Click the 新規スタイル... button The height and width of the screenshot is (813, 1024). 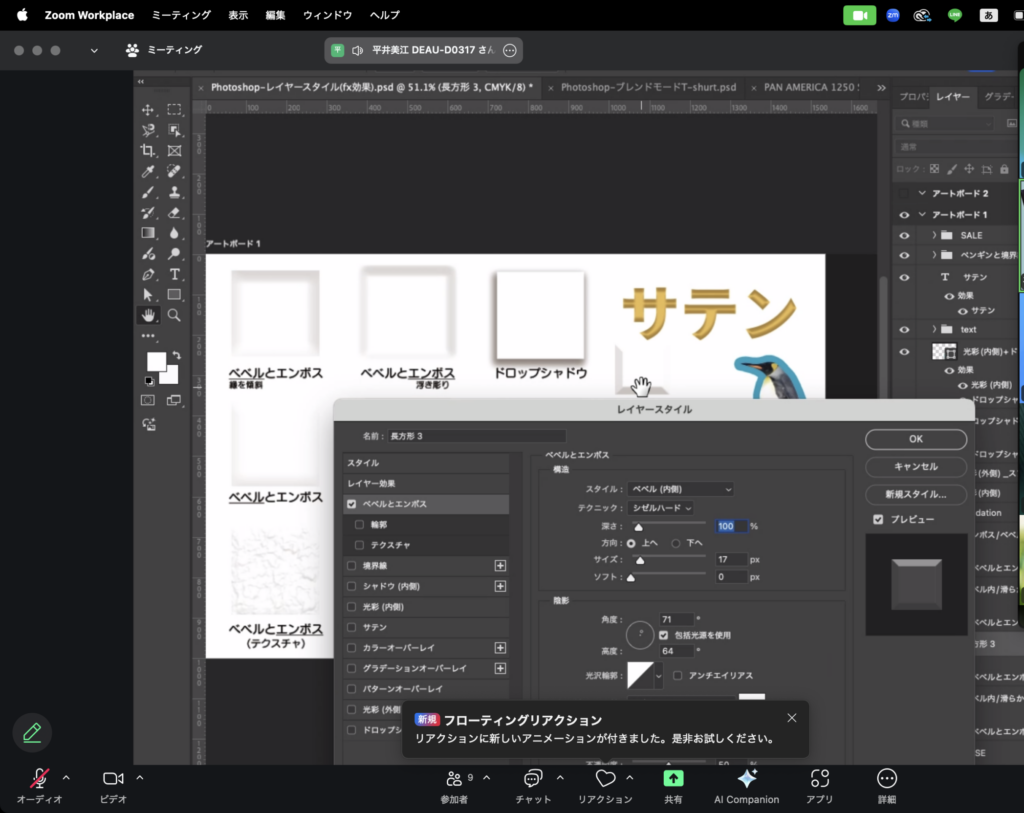click(915, 494)
